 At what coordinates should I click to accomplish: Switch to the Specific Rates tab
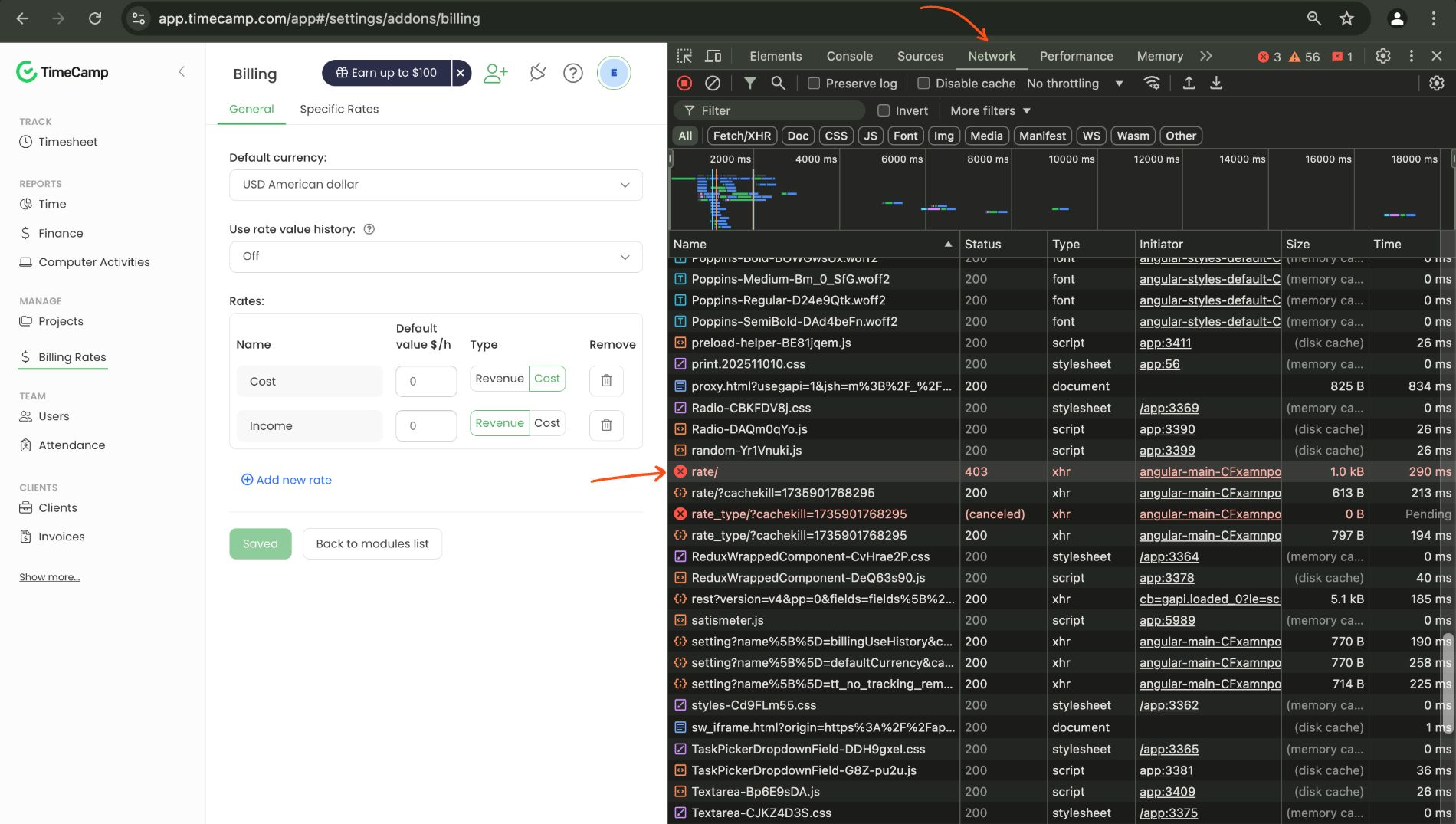click(x=339, y=109)
